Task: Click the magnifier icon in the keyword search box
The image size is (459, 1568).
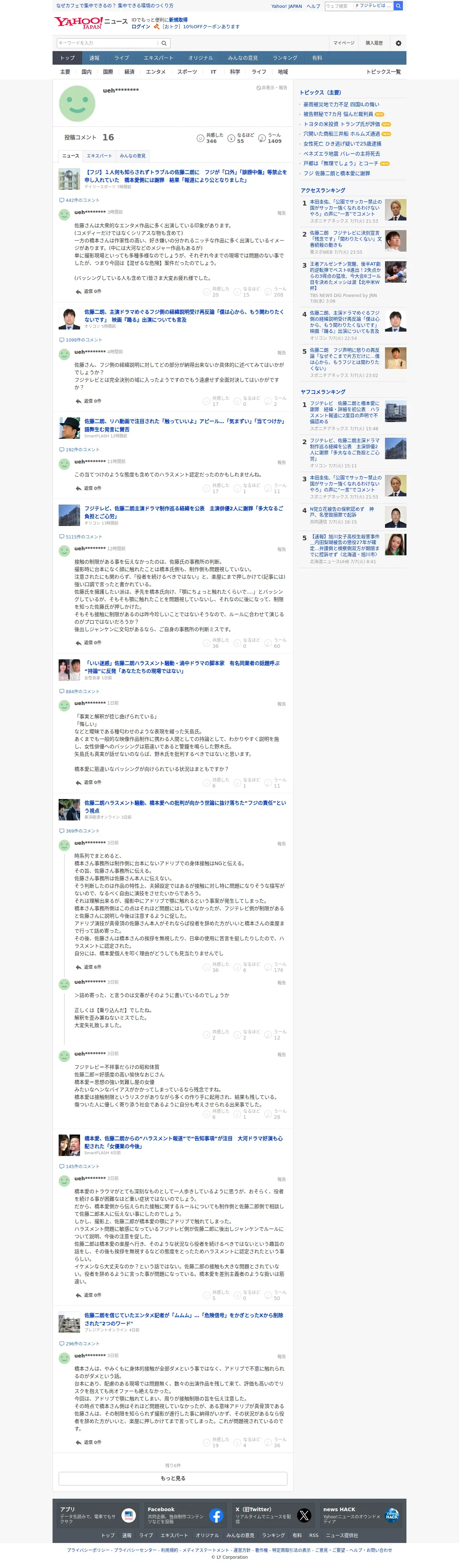Action: 164,43
